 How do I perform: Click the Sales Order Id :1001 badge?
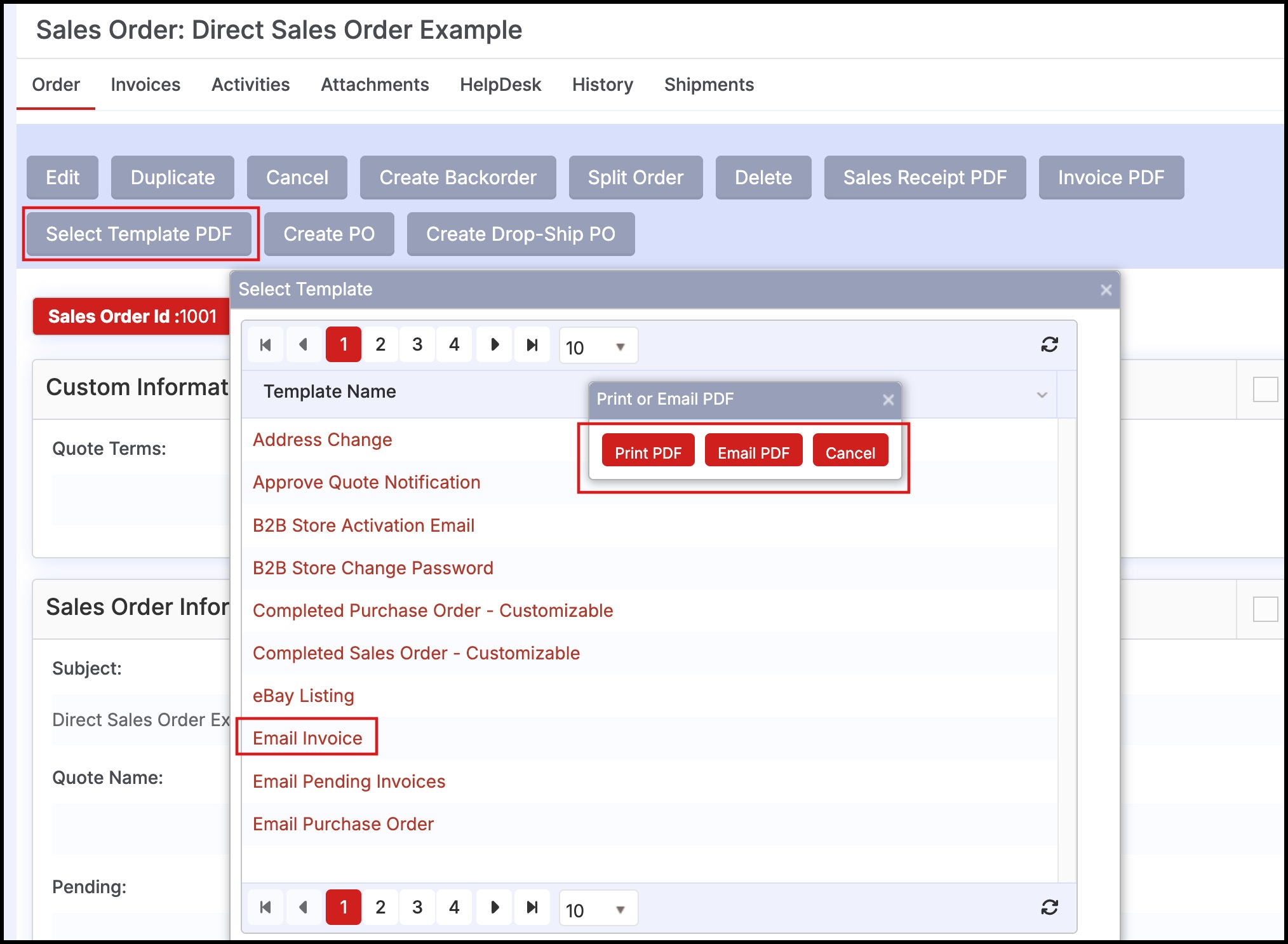132,316
